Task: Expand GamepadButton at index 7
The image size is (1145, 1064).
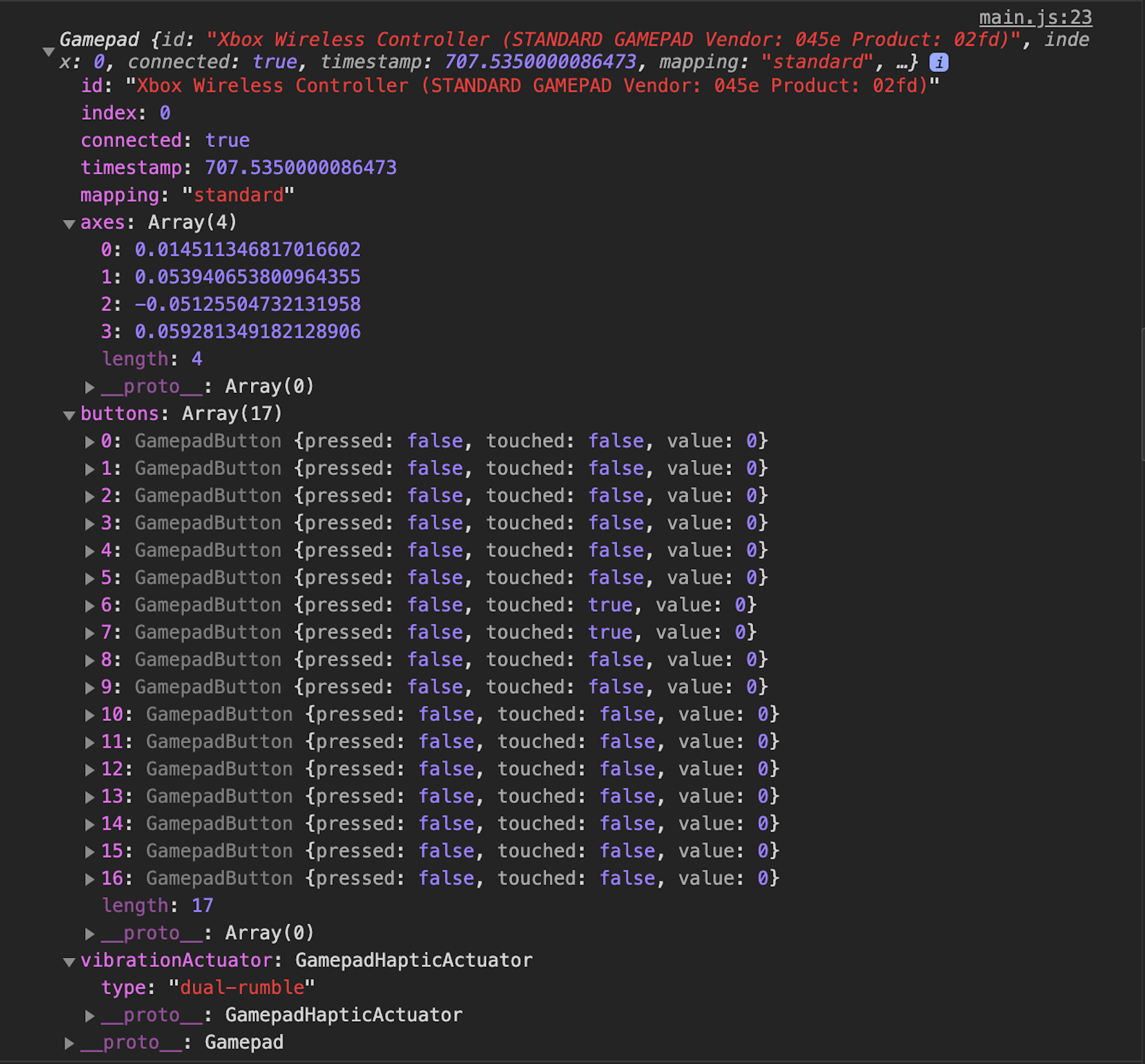Action: [90, 632]
